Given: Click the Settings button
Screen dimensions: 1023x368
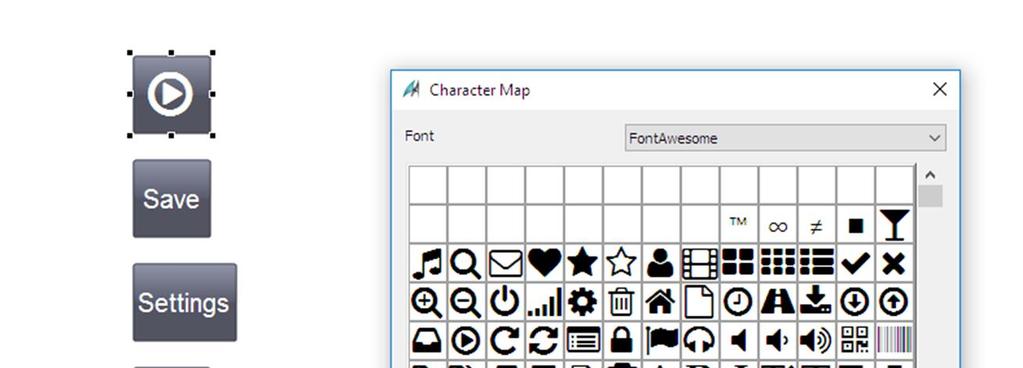Looking at the screenshot, I should coord(185,303).
